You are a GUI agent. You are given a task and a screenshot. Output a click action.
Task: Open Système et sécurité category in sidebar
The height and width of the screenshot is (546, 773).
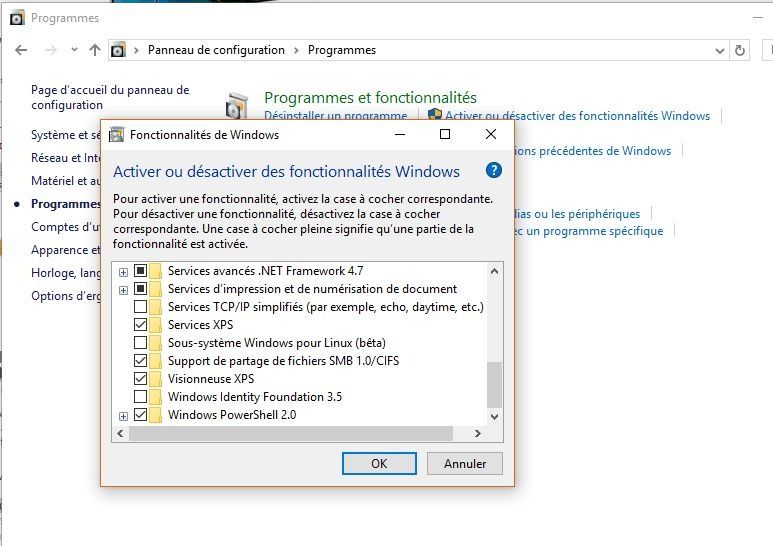click(65, 135)
